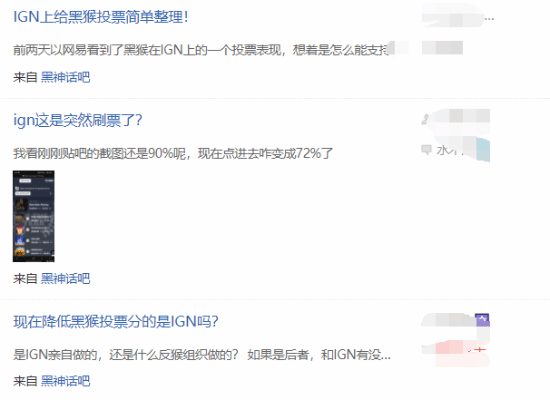
Task: Click the author person icon of second post
Action: 425,119
